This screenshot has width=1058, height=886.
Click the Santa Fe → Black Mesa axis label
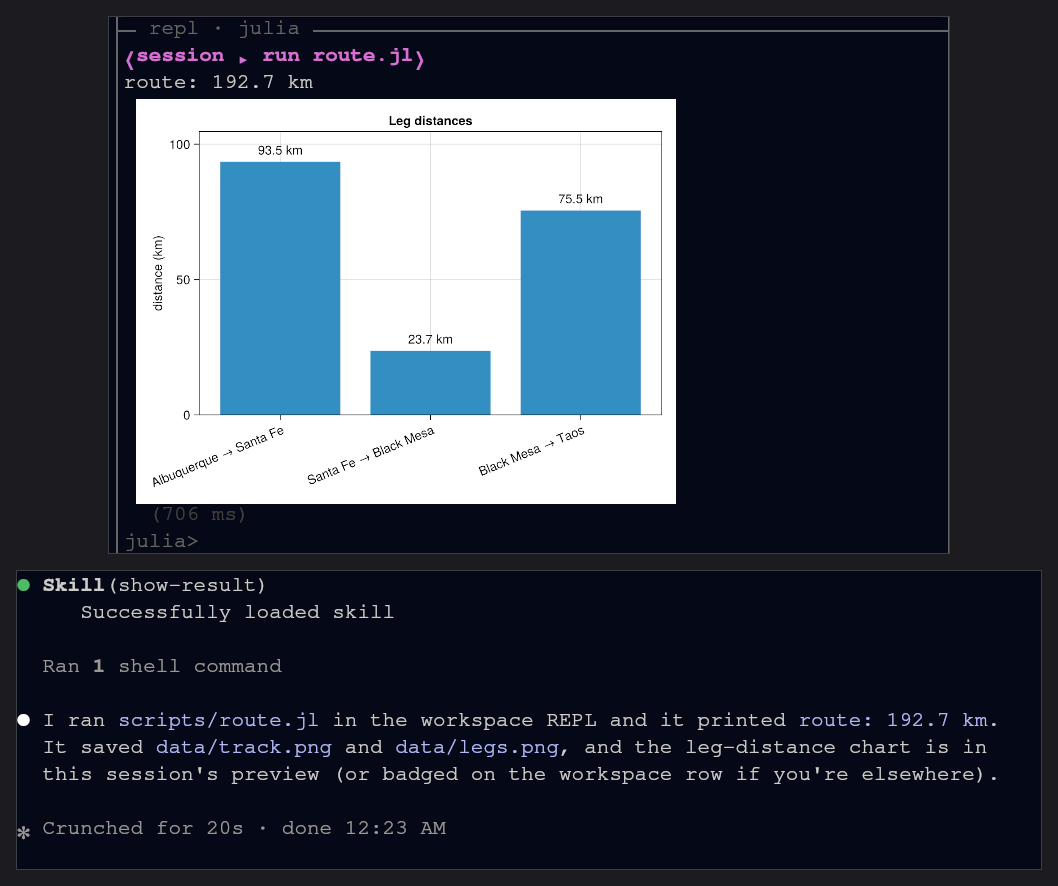pos(370,455)
